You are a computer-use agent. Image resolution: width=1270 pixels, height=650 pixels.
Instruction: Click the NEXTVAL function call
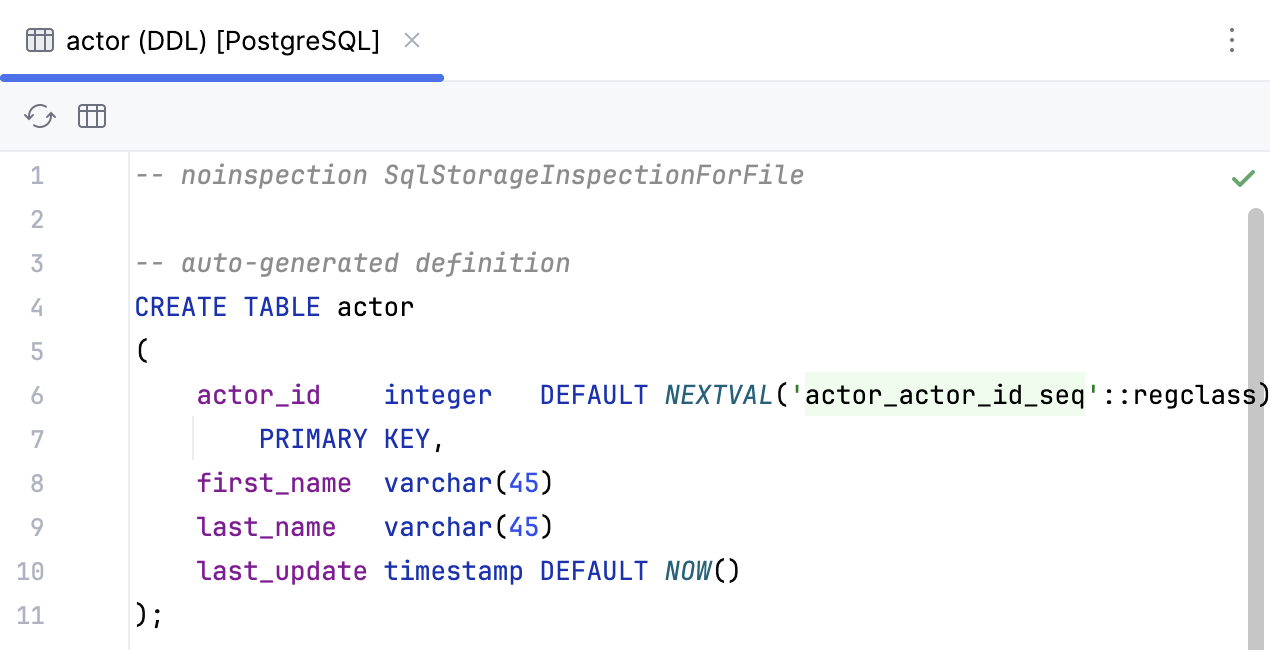click(x=718, y=395)
